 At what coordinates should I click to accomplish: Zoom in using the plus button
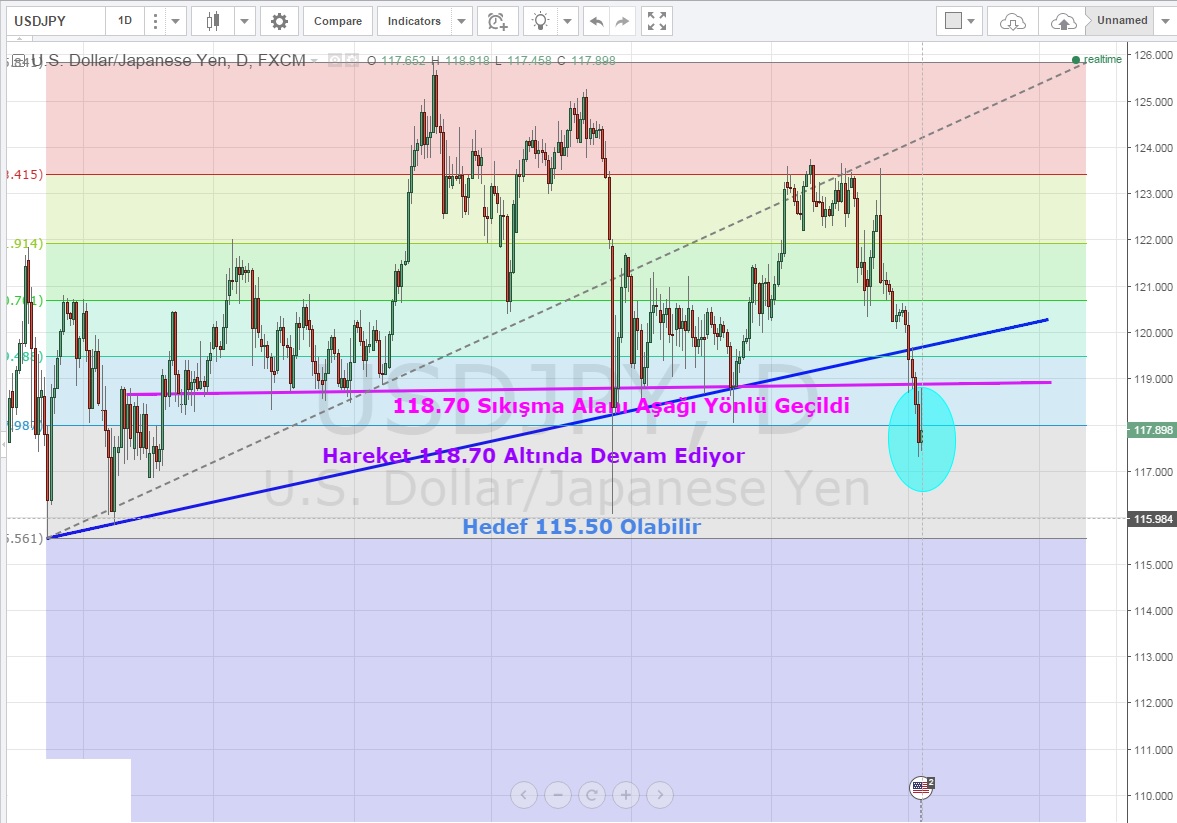pyautogui.click(x=626, y=796)
